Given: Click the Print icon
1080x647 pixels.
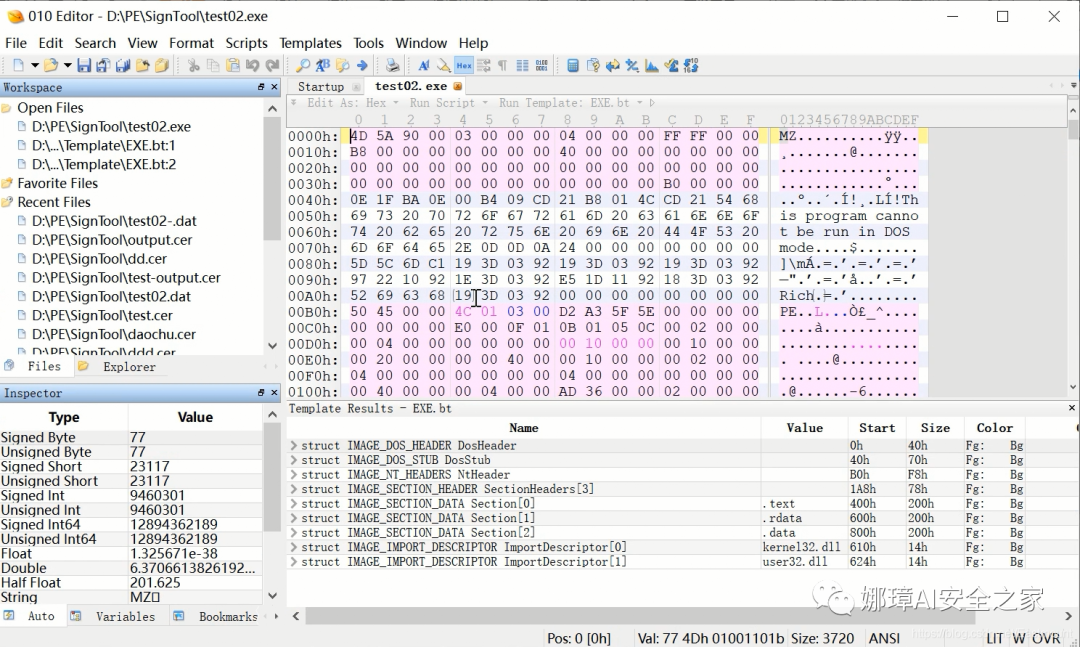Looking at the screenshot, I should [x=392, y=65].
